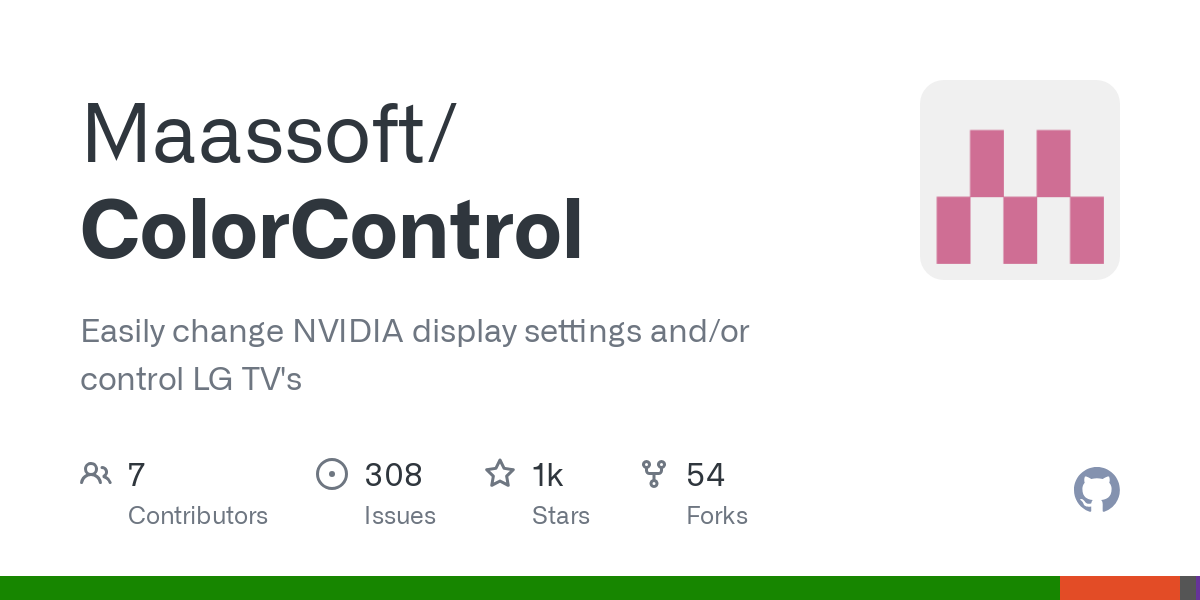Open the Contributors label
Screen dimensions: 1200x600
[198, 516]
